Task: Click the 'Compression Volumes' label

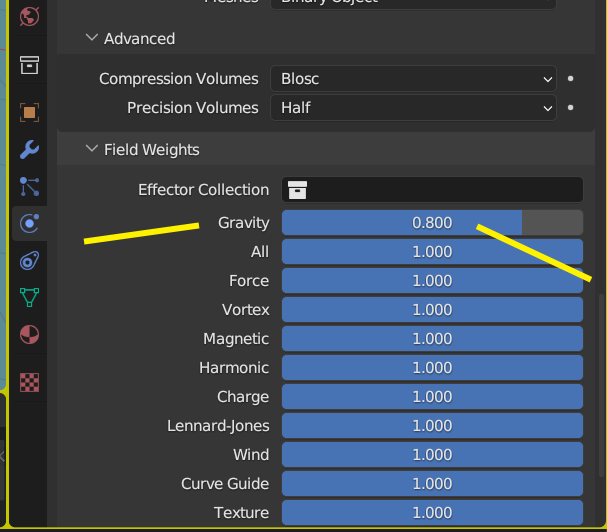Action: (178, 79)
